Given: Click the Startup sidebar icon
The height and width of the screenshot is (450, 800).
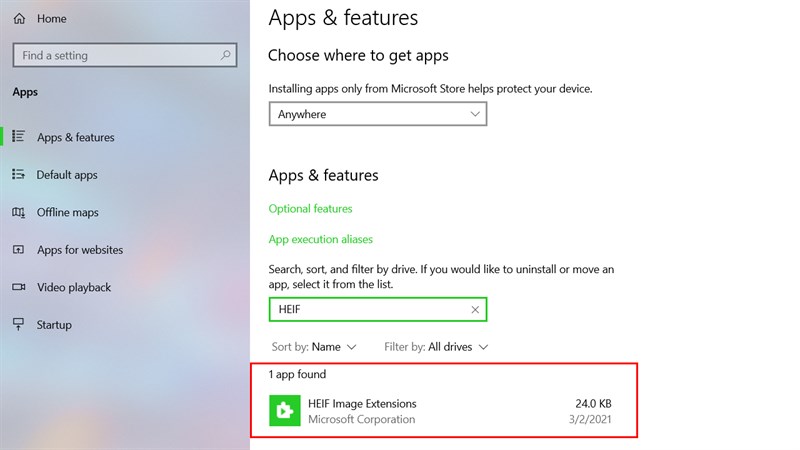Looking at the screenshot, I should [19, 325].
